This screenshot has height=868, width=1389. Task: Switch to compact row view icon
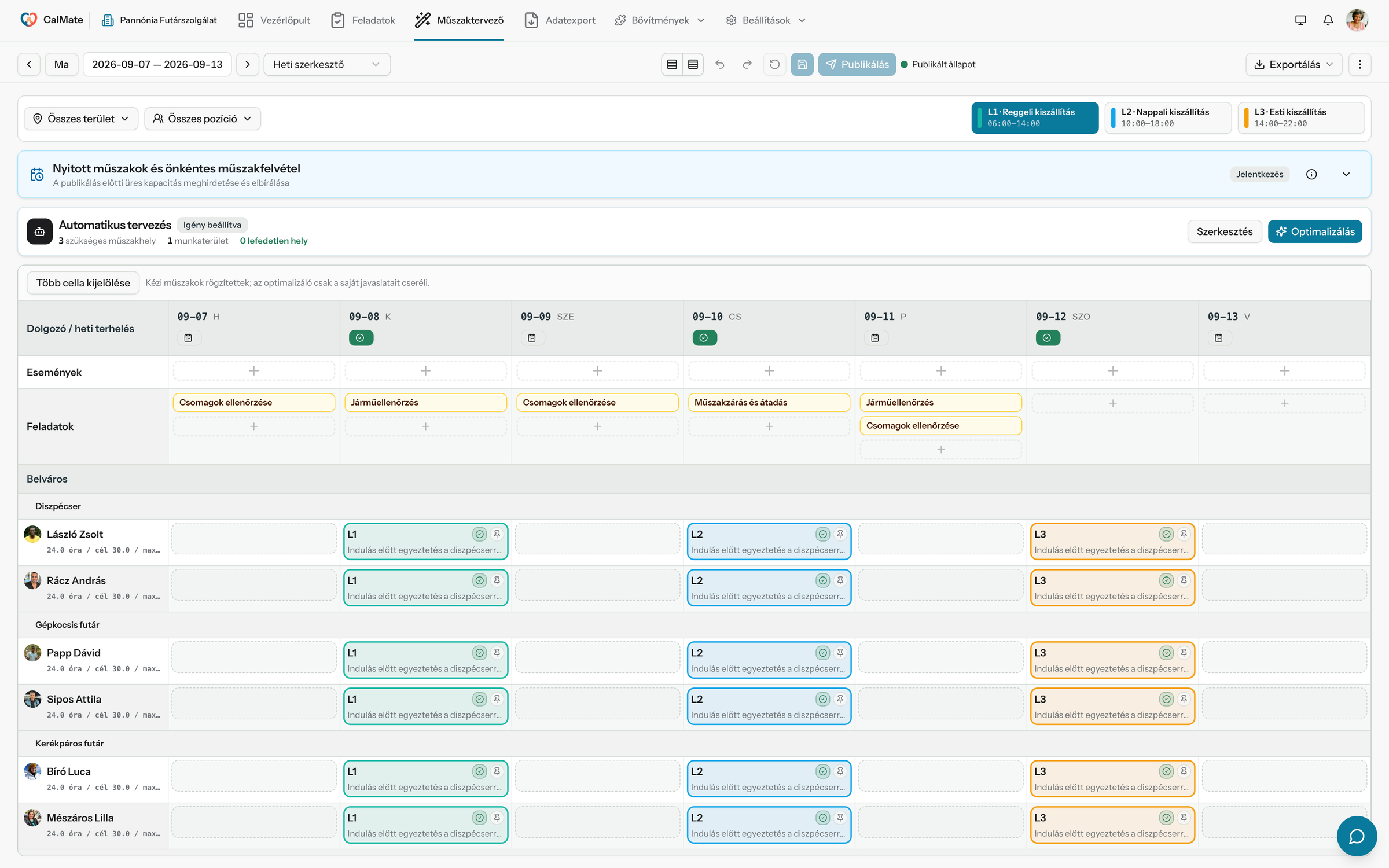click(x=672, y=64)
